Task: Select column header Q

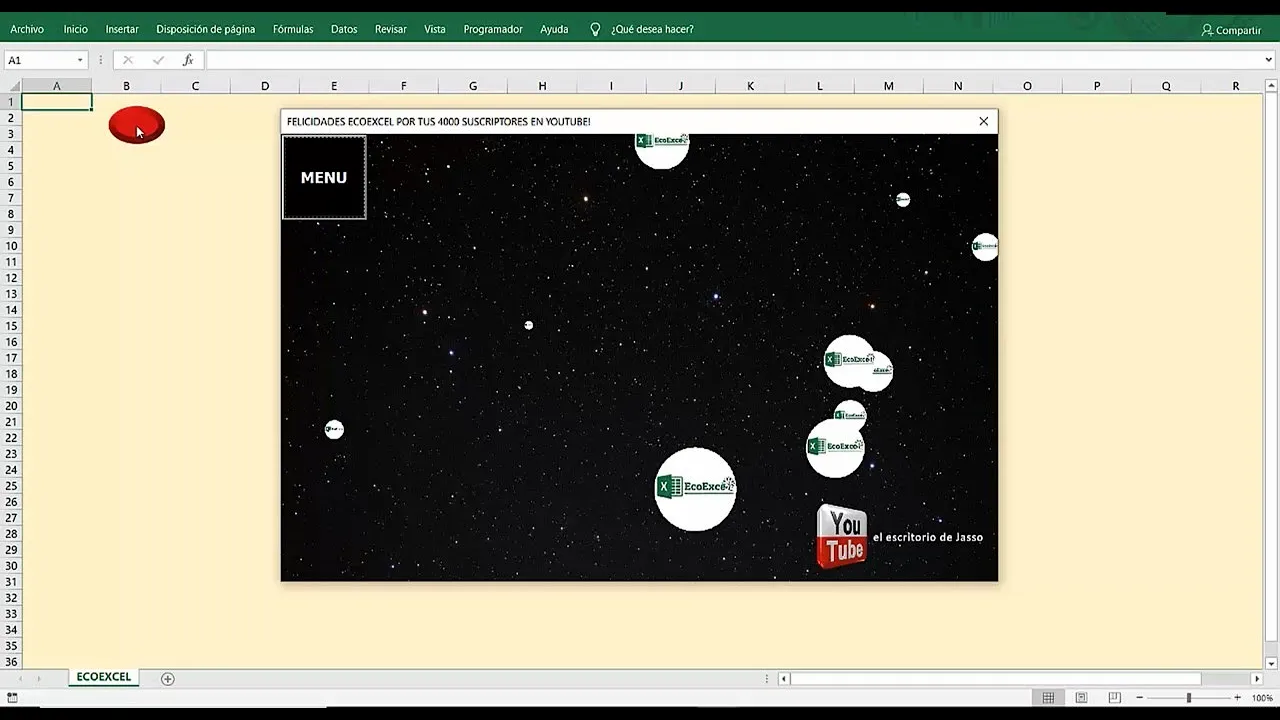Action: tap(1166, 86)
